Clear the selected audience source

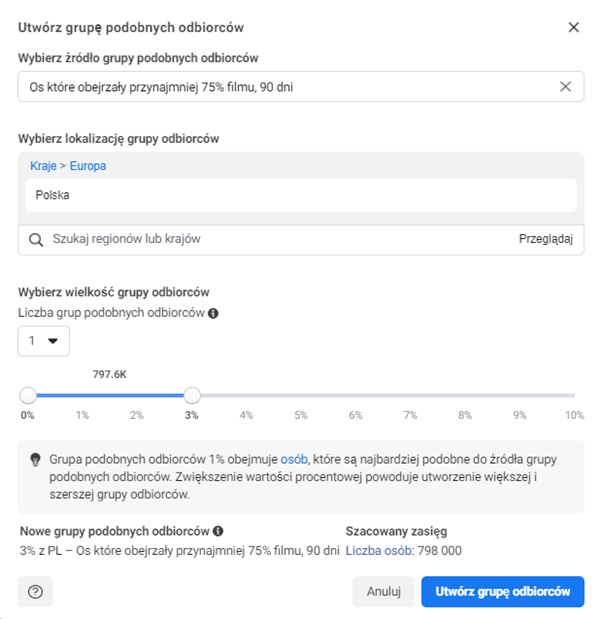click(x=565, y=87)
